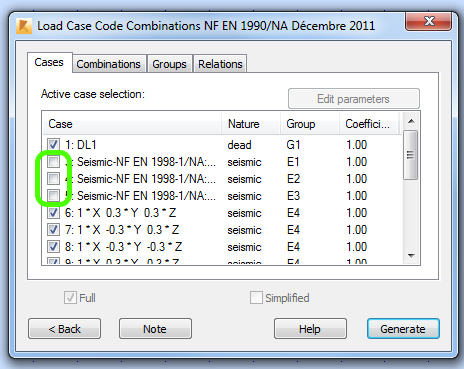Click the list scroll up arrow
The width and height of the screenshot is (464, 369).
[411, 121]
